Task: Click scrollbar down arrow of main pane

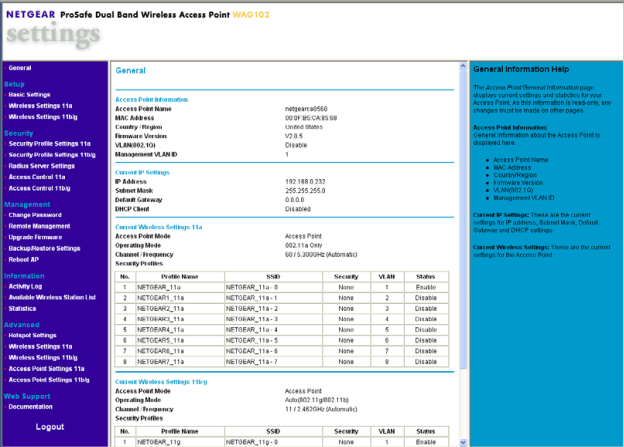Action: pyautogui.click(x=463, y=442)
